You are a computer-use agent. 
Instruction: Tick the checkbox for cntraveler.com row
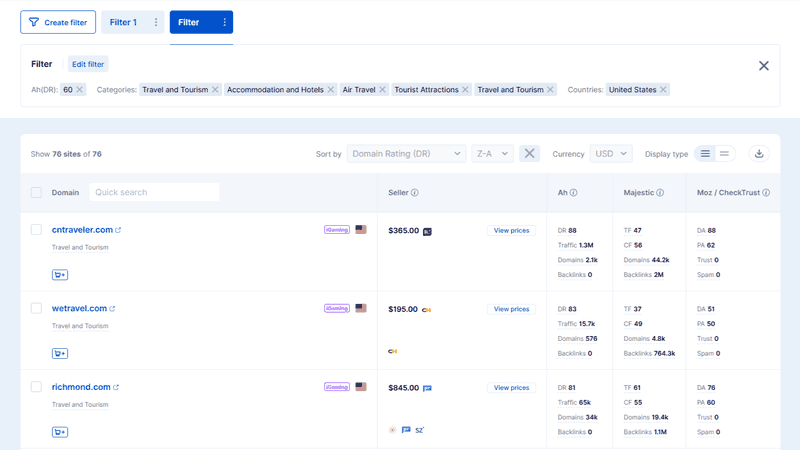tap(36, 230)
